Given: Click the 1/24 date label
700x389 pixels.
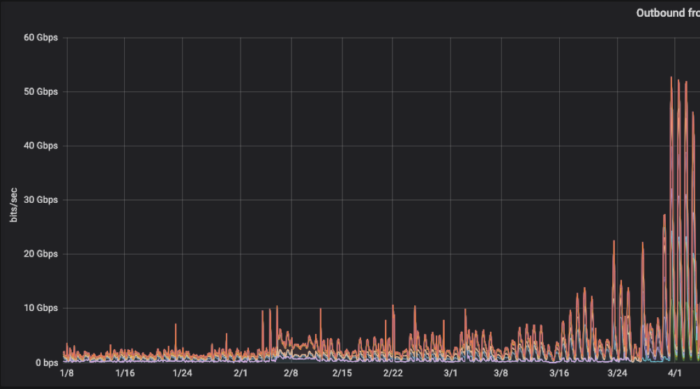Looking at the screenshot, I should 182,373.
